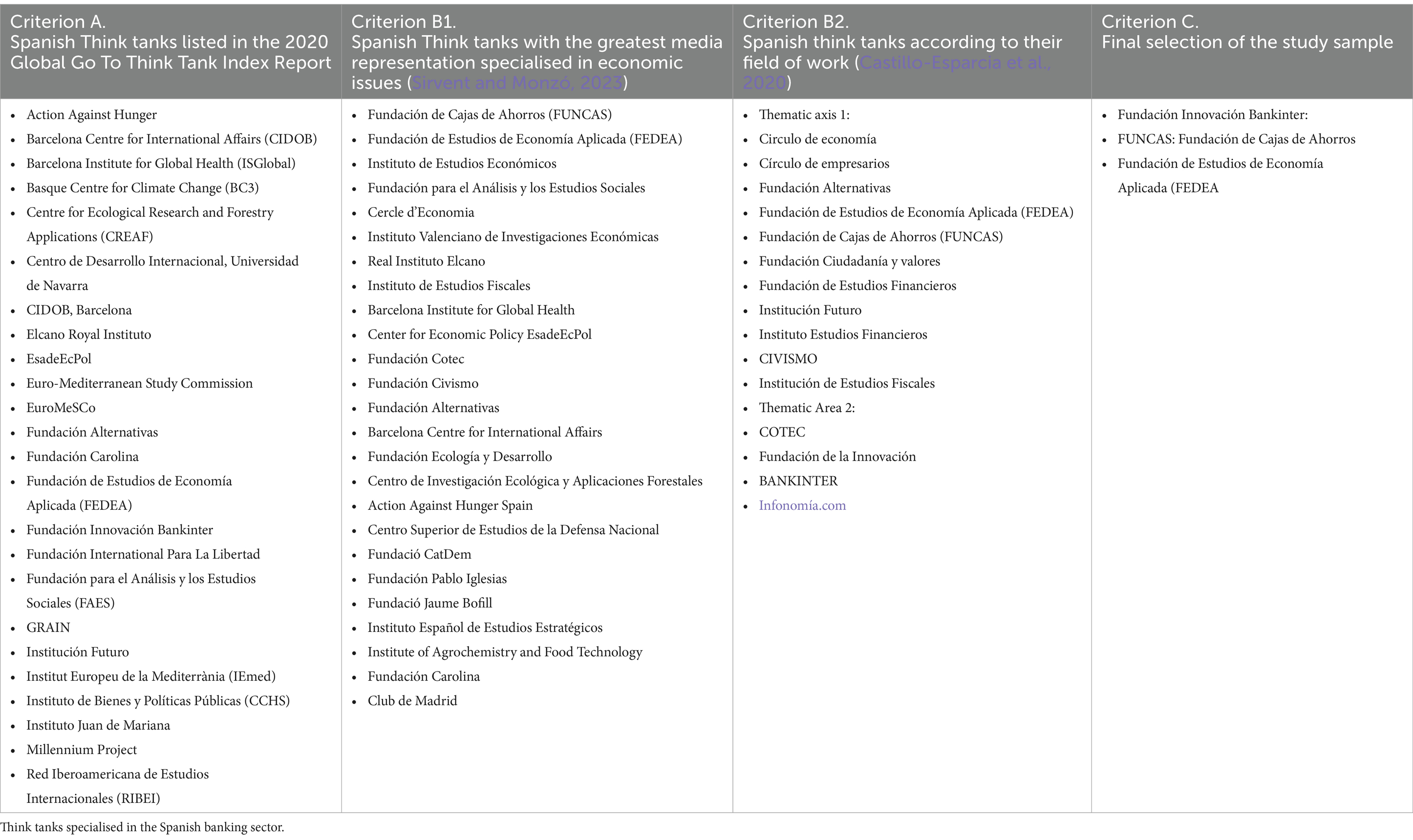Image resolution: width=1413 pixels, height=840 pixels.
Task: Select 'Basque Centre for Climate Change (BC3)'
Action: coord(142,188)
